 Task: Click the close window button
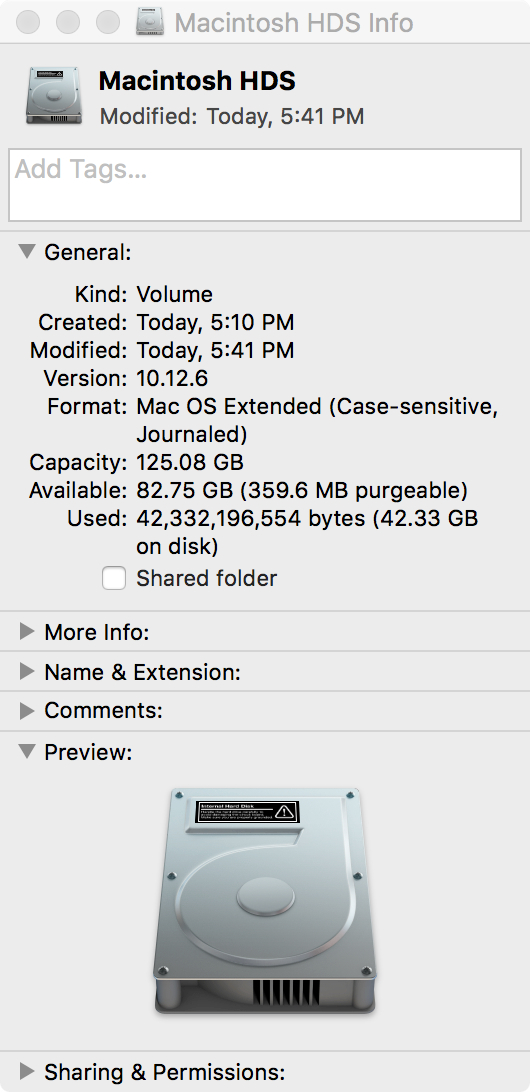tap(28, 22)
